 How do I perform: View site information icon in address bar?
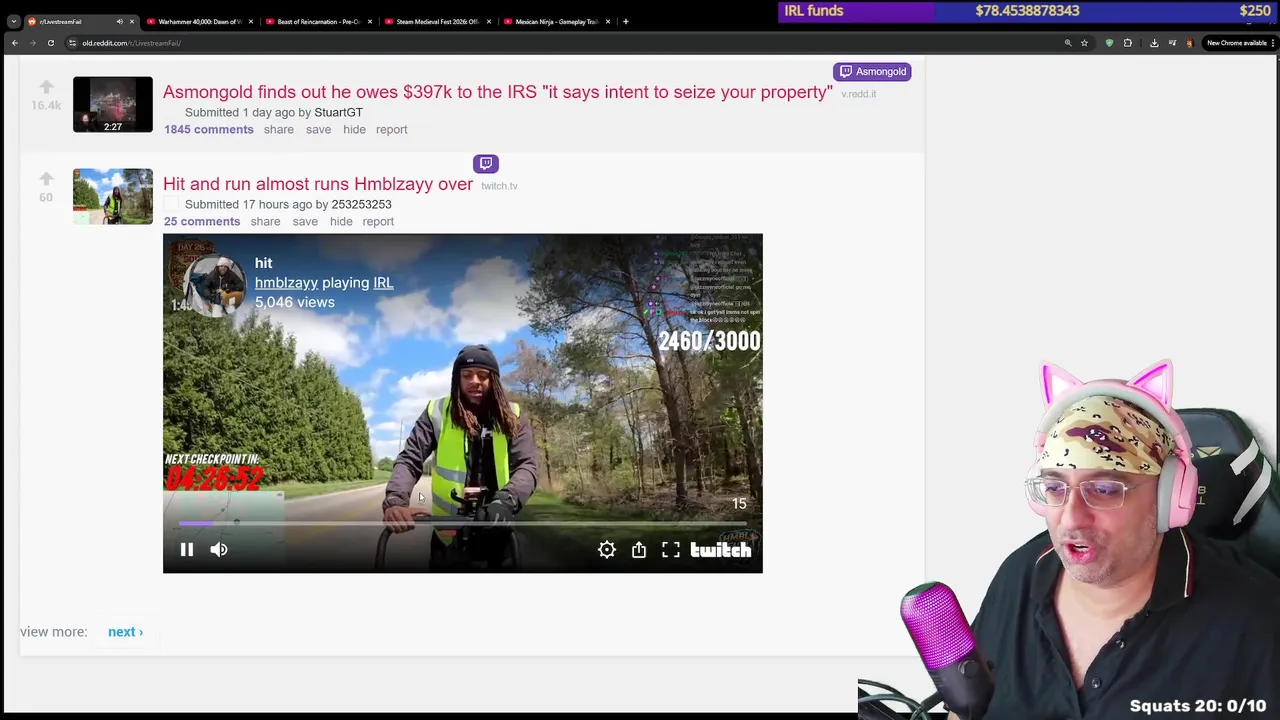coord(72,43)
